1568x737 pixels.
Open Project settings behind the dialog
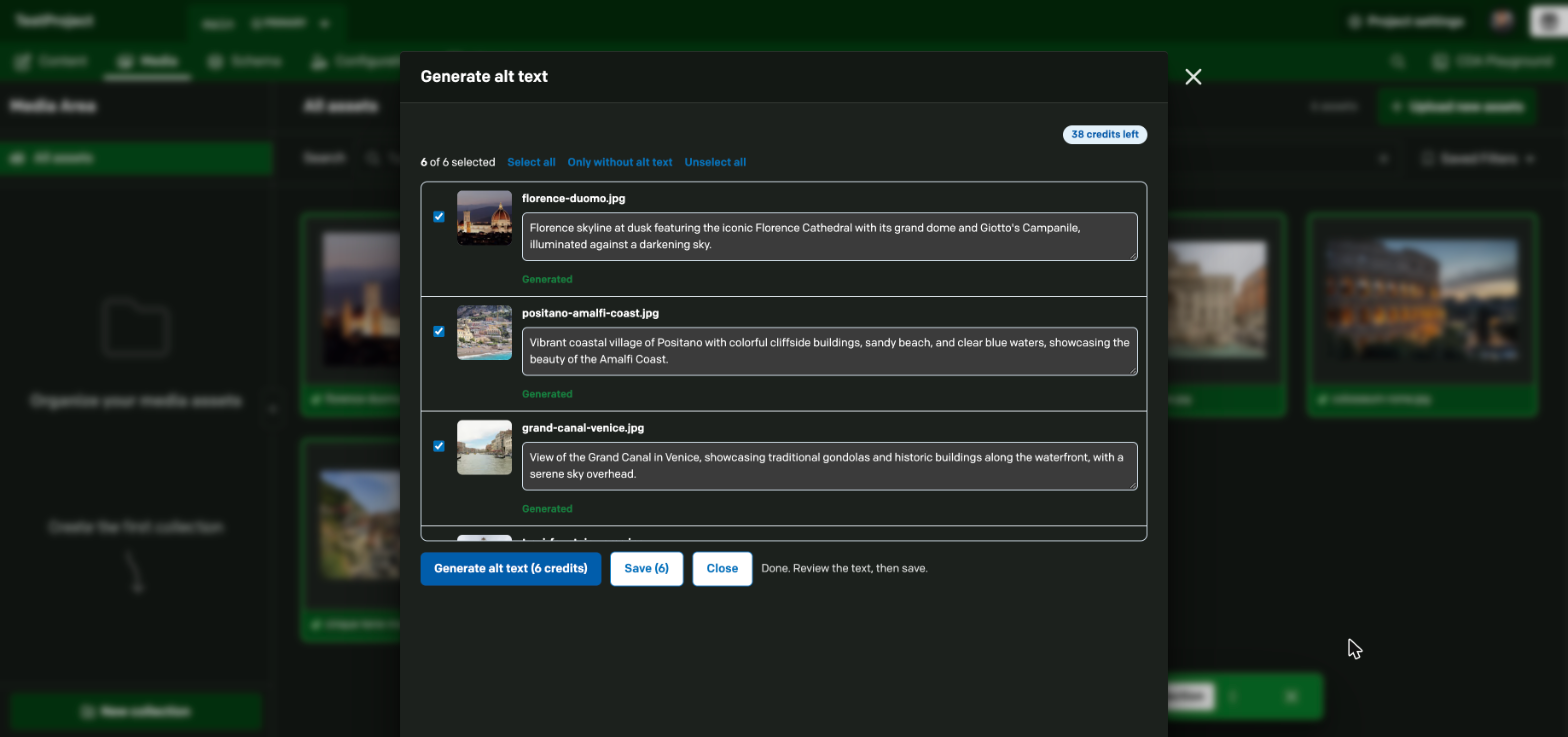coord(1405,21)
